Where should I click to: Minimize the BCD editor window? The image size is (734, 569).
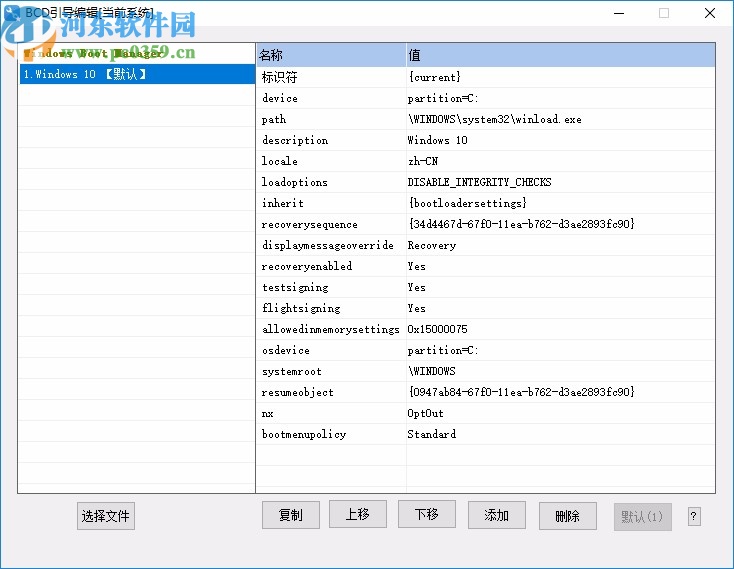click(619, 13)
